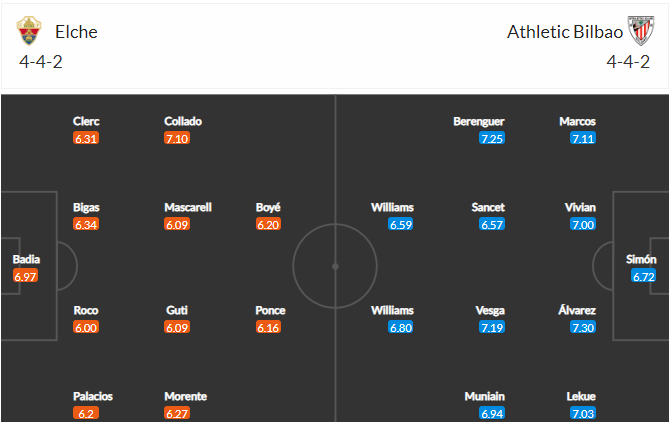Click the Athletic Bilbao club crest icon
Image resolution: width=671 pixels, height=422 pixels.
coord(641,31)
